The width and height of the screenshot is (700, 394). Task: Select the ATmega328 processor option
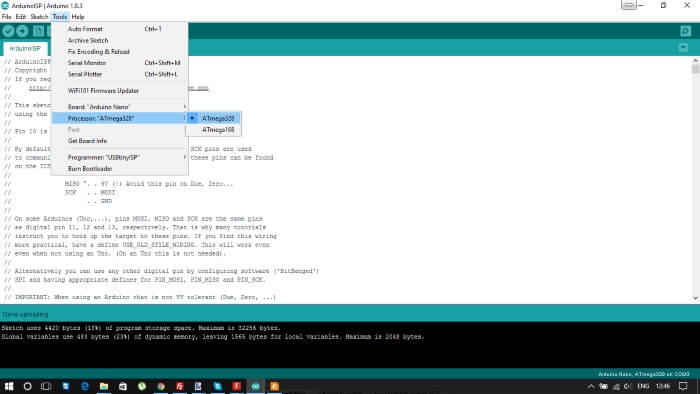click(x=213, y=118)
